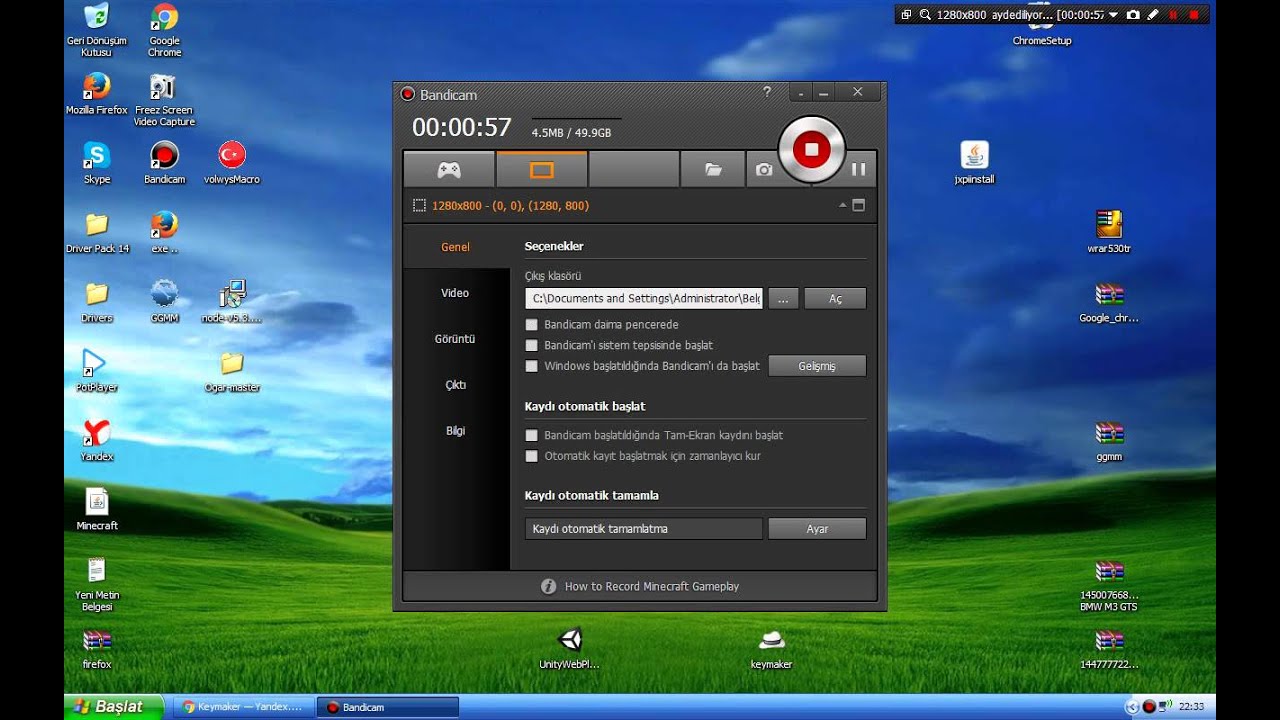Toggle 'Windows başlatıldığında Bandicam'ı da başlat' checkbox
The image size is (1280, 720).
click(532, 366)
